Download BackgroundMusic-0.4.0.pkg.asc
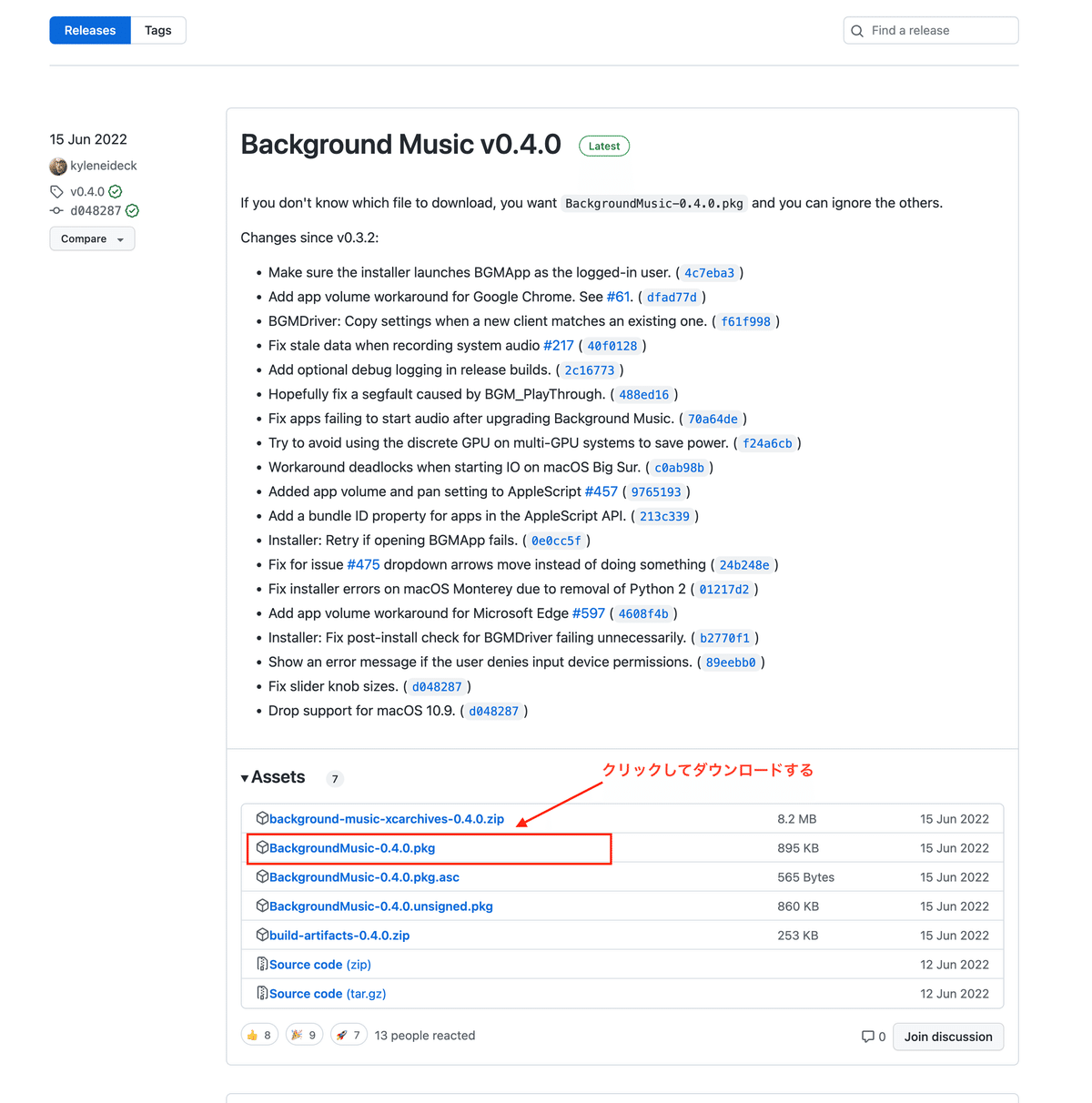 [364, 877]
